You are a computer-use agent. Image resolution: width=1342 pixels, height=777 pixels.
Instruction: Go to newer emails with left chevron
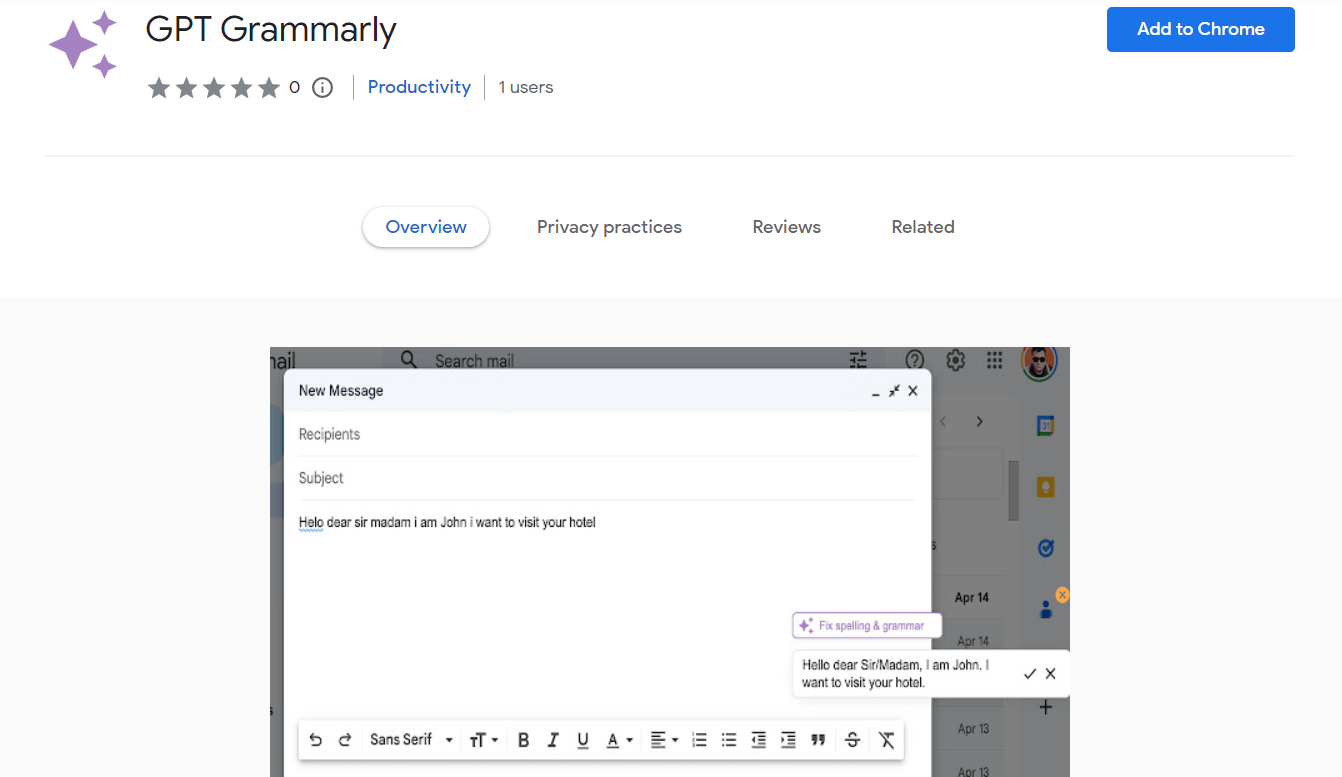pyautogui.click(x=943, y=422)
